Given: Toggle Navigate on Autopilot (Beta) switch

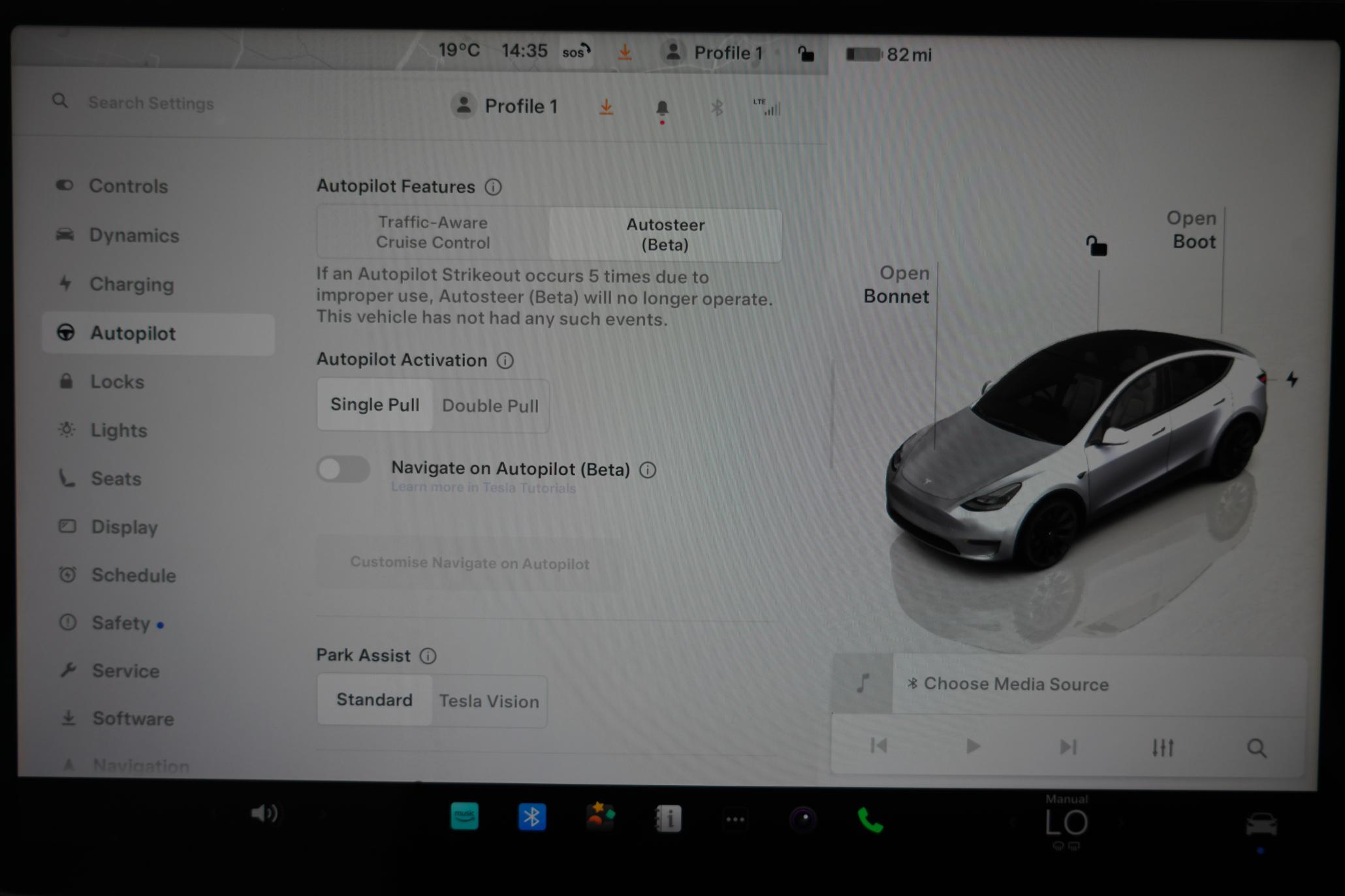Looking at the screenshot, I should point(343,469).
